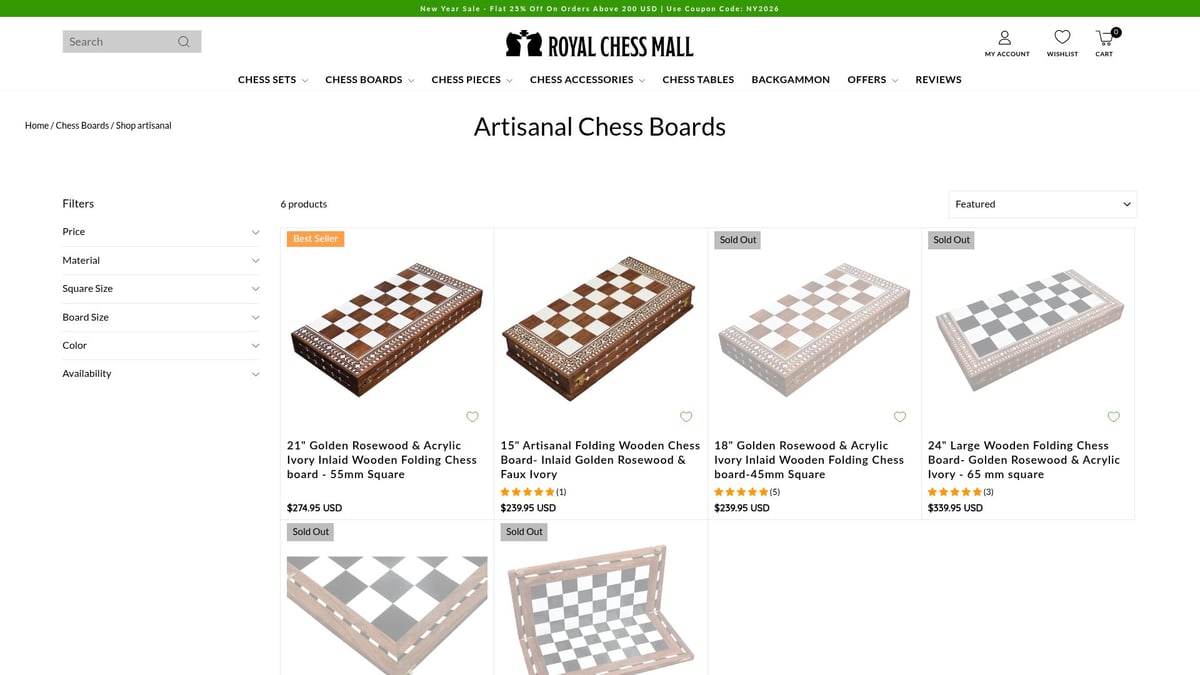Screen dimensions: 1200x675
Task: Open the Featured sort dropdown
Action: 1042,204
